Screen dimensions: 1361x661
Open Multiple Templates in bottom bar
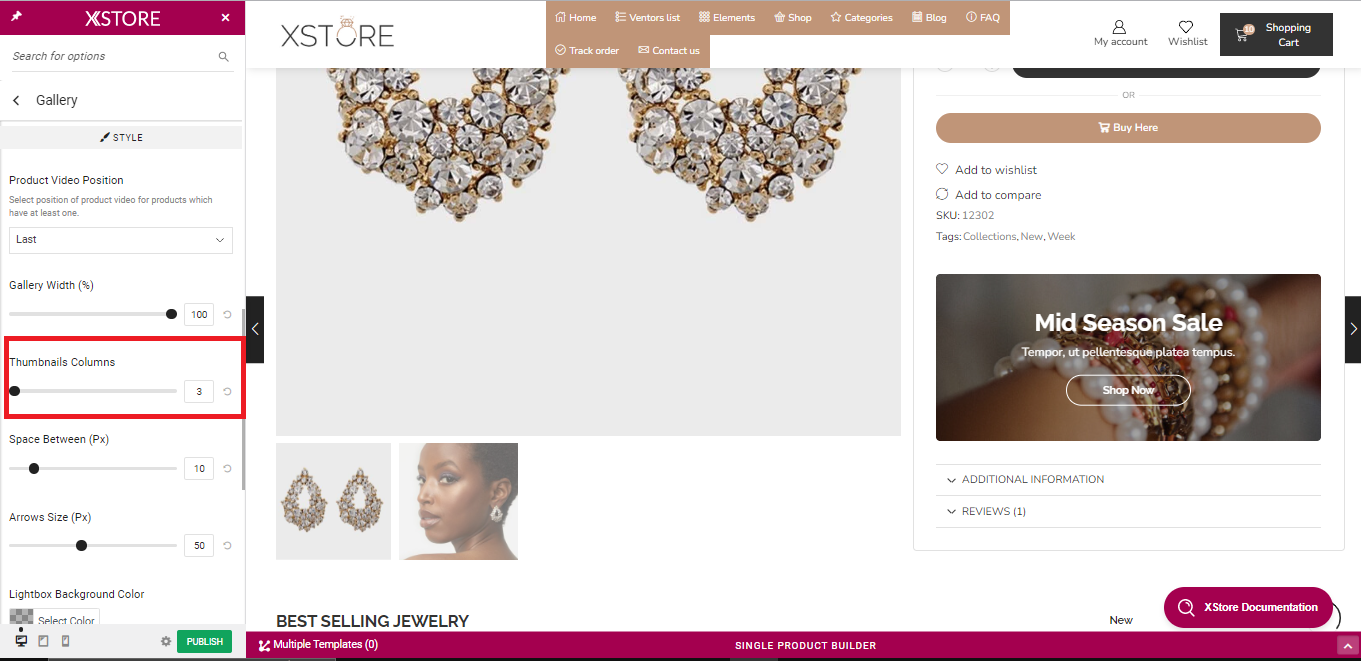point(318,645)
